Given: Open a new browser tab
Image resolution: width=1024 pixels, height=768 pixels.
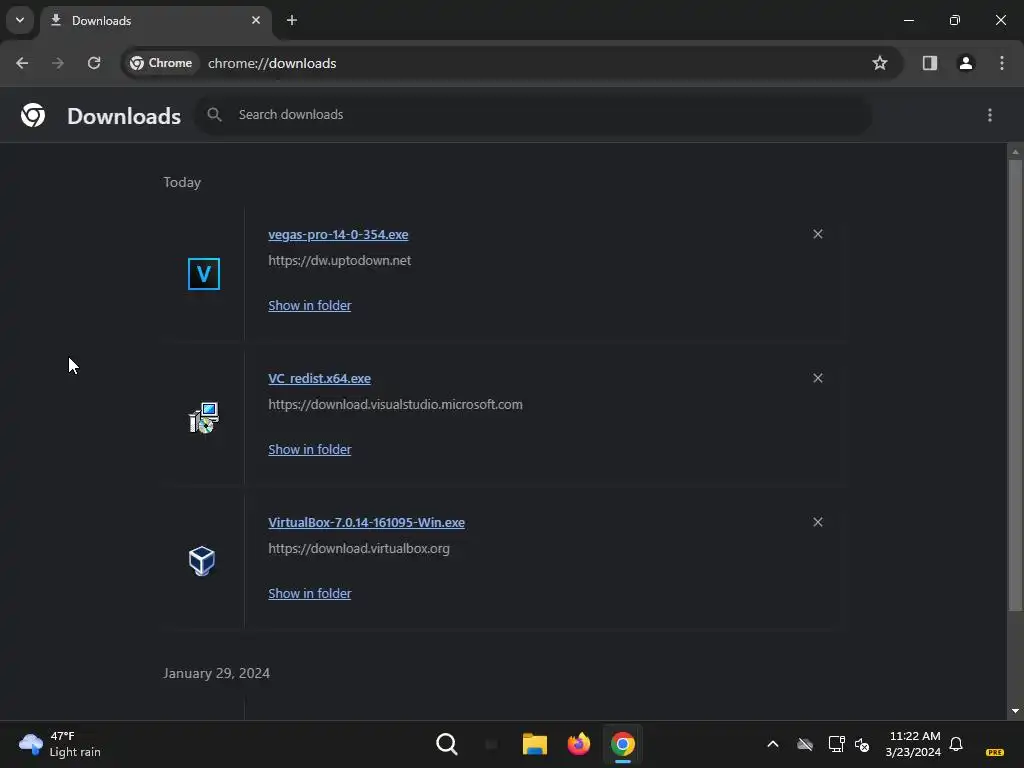Looking at the screenshot, I should (x=292, y=21).
